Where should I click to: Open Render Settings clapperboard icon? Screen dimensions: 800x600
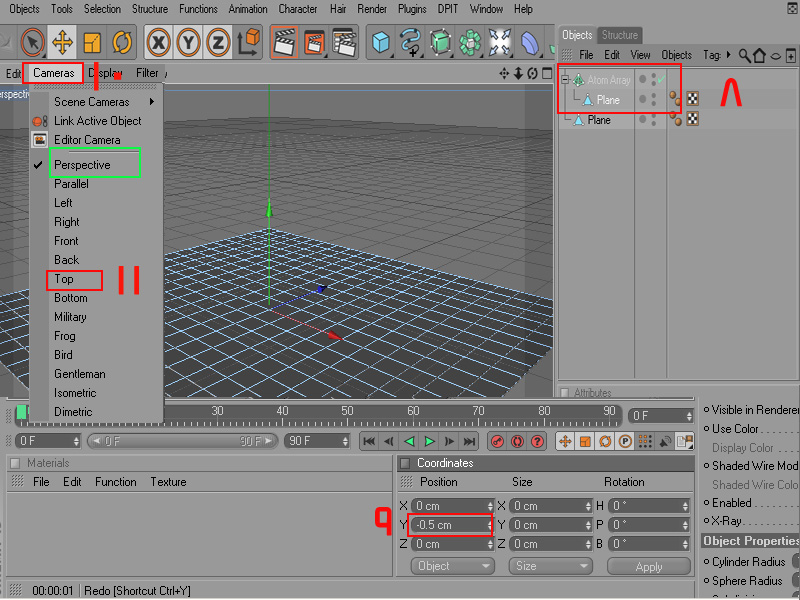point(344,42)
